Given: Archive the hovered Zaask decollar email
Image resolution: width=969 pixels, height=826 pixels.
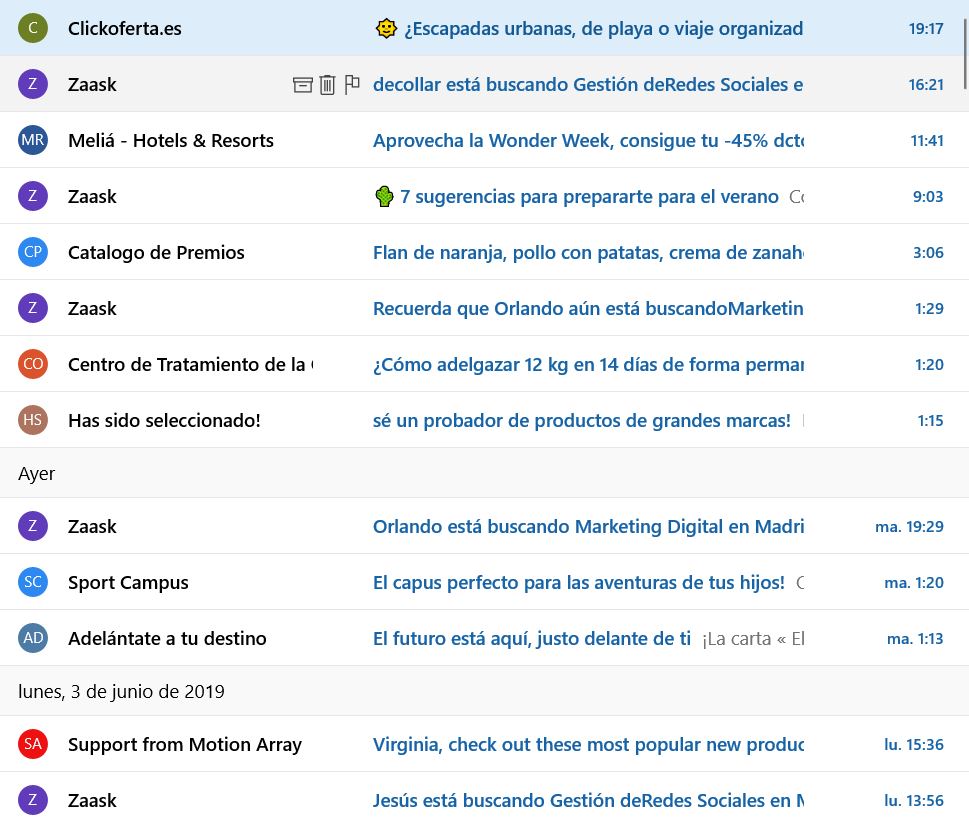Looking at the screenshot, I should (302, 85).
